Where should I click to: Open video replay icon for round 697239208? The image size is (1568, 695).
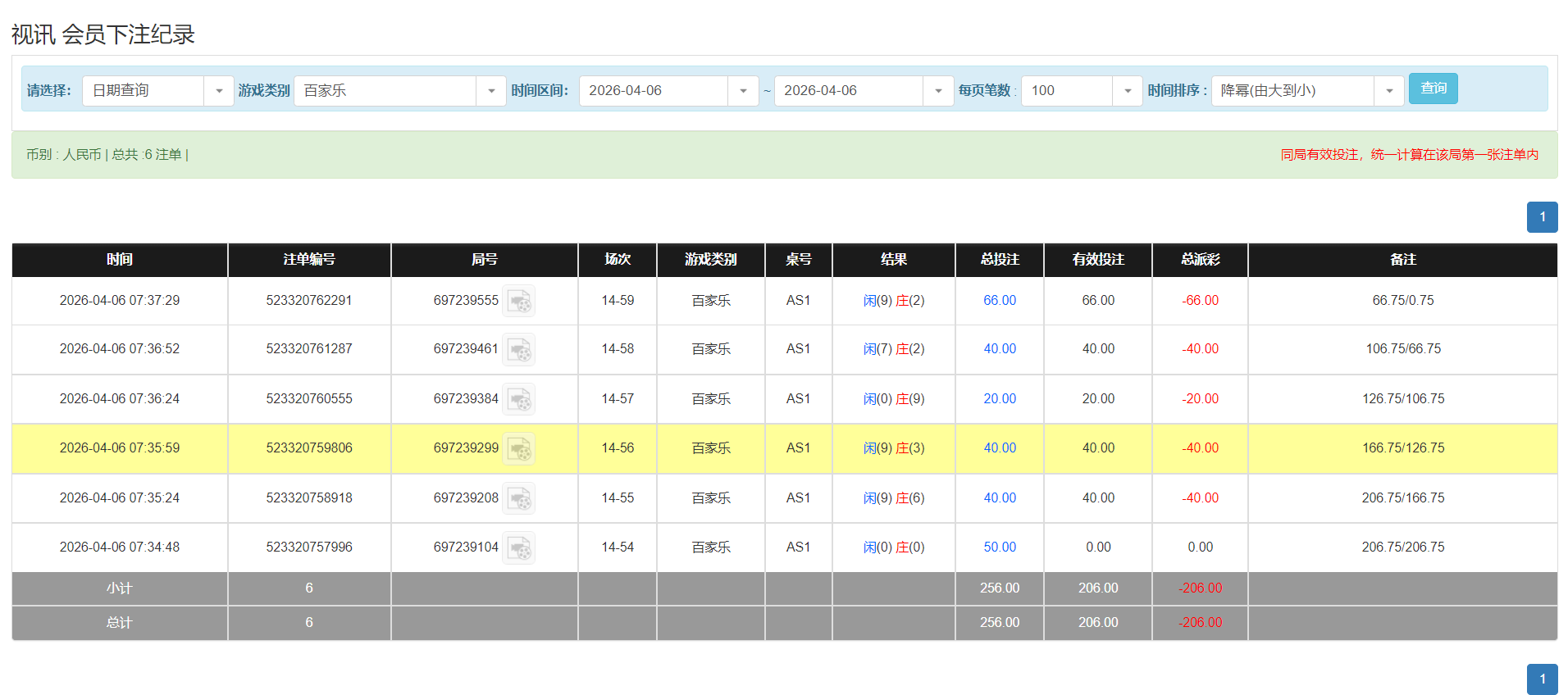[x=518, y=499]
